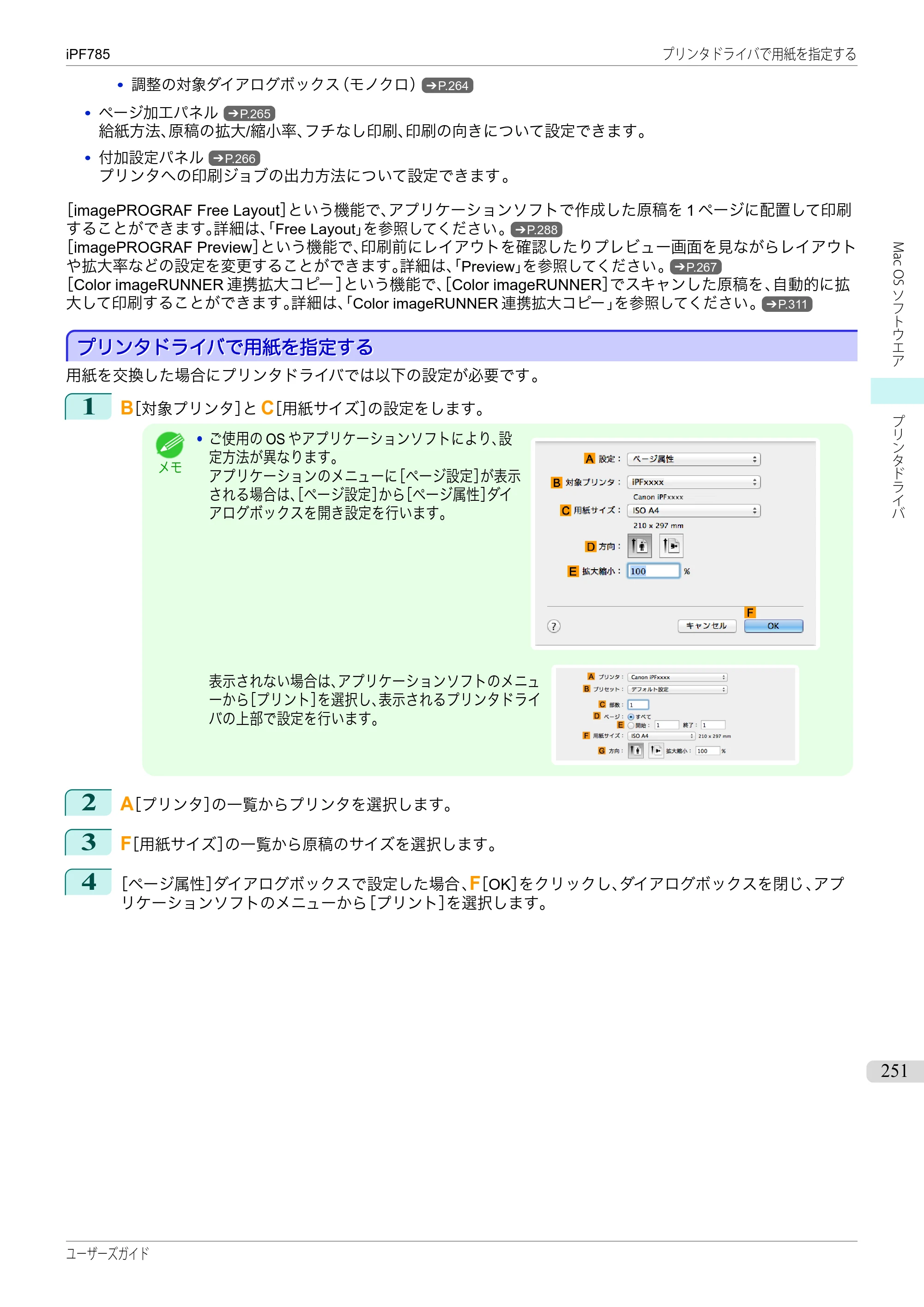924x1307 pixels.
Task: Open the P.264 page reference link
Action: tap(447, 85)
